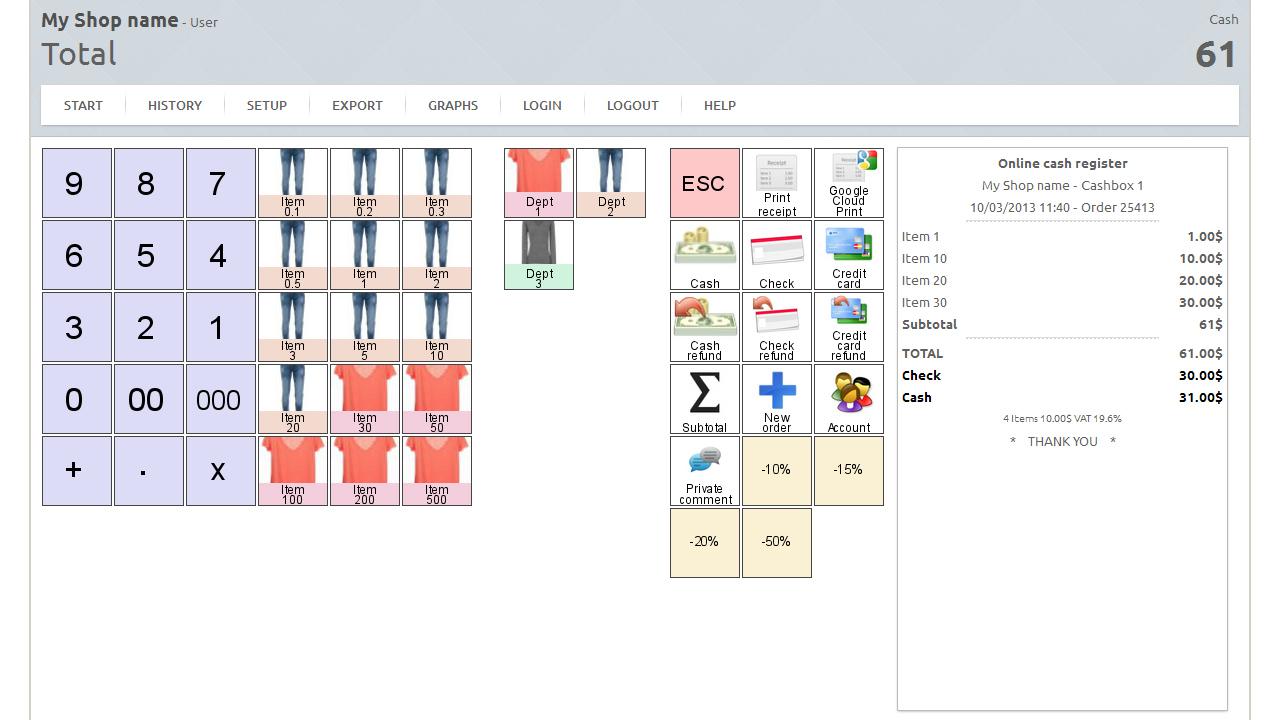Tap the plus keypad key
The width and height of the screenshot is (1280, 720).
(77, 471)
